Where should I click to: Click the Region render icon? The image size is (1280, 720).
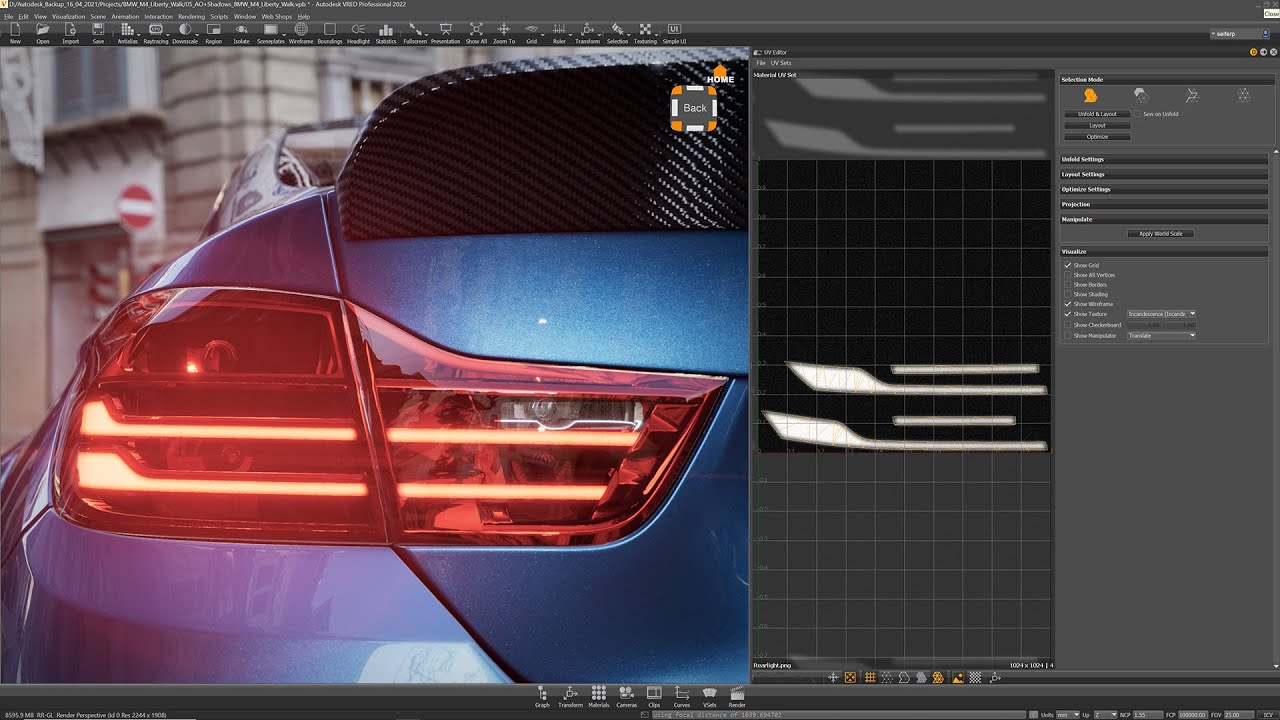click(x=213, y=34)
